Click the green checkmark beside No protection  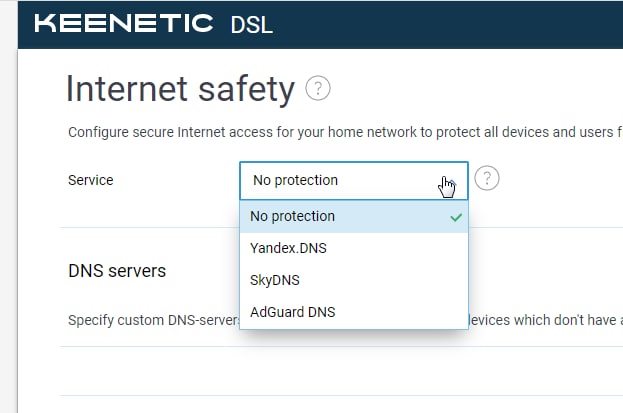456,216
